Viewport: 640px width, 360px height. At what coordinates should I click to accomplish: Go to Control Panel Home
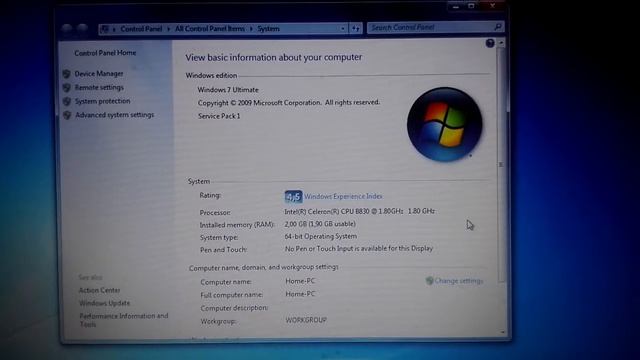pyautogui.click(x=105, y=53)
